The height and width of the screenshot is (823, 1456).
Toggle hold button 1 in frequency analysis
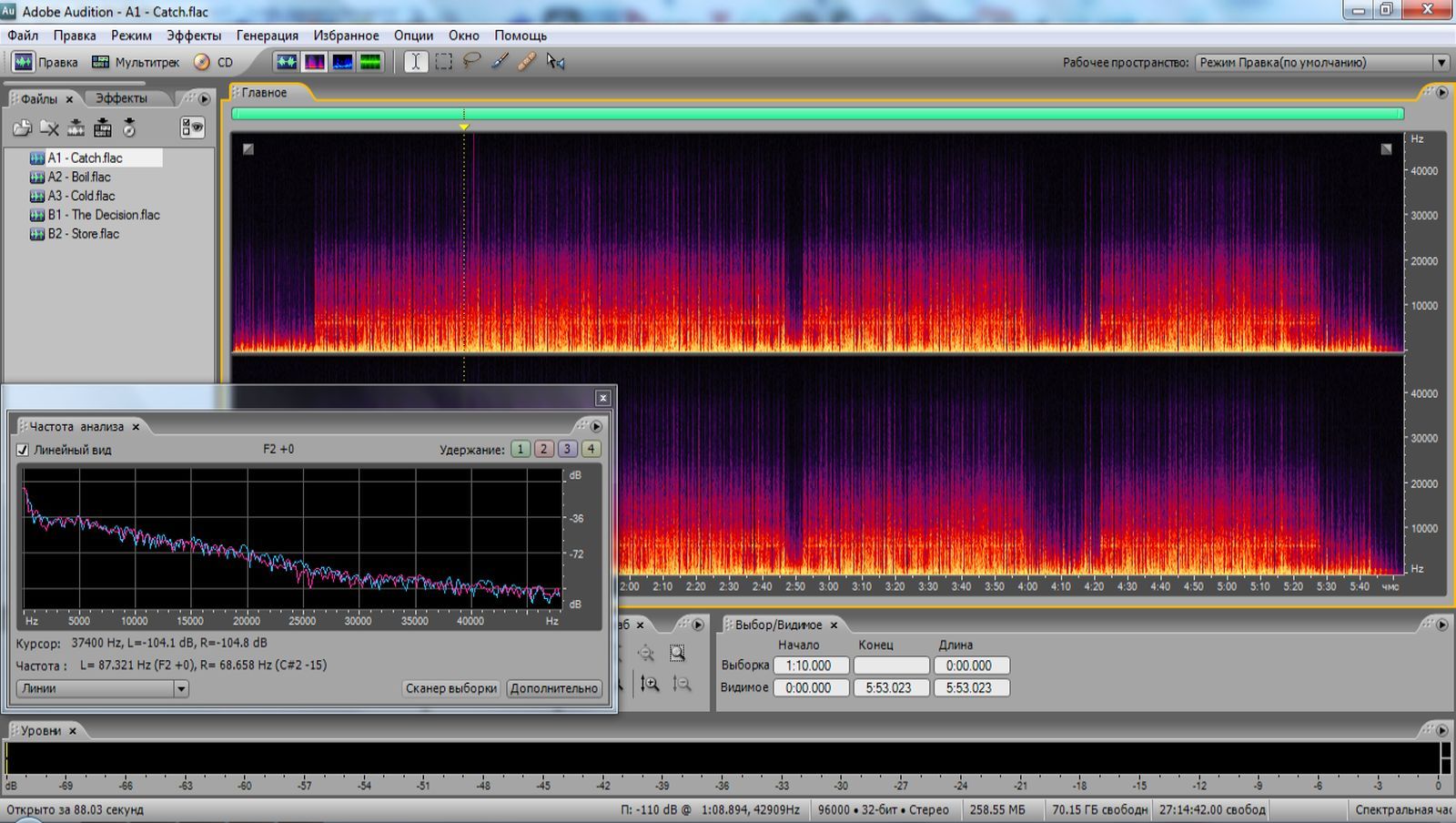[x=521, y=449]
